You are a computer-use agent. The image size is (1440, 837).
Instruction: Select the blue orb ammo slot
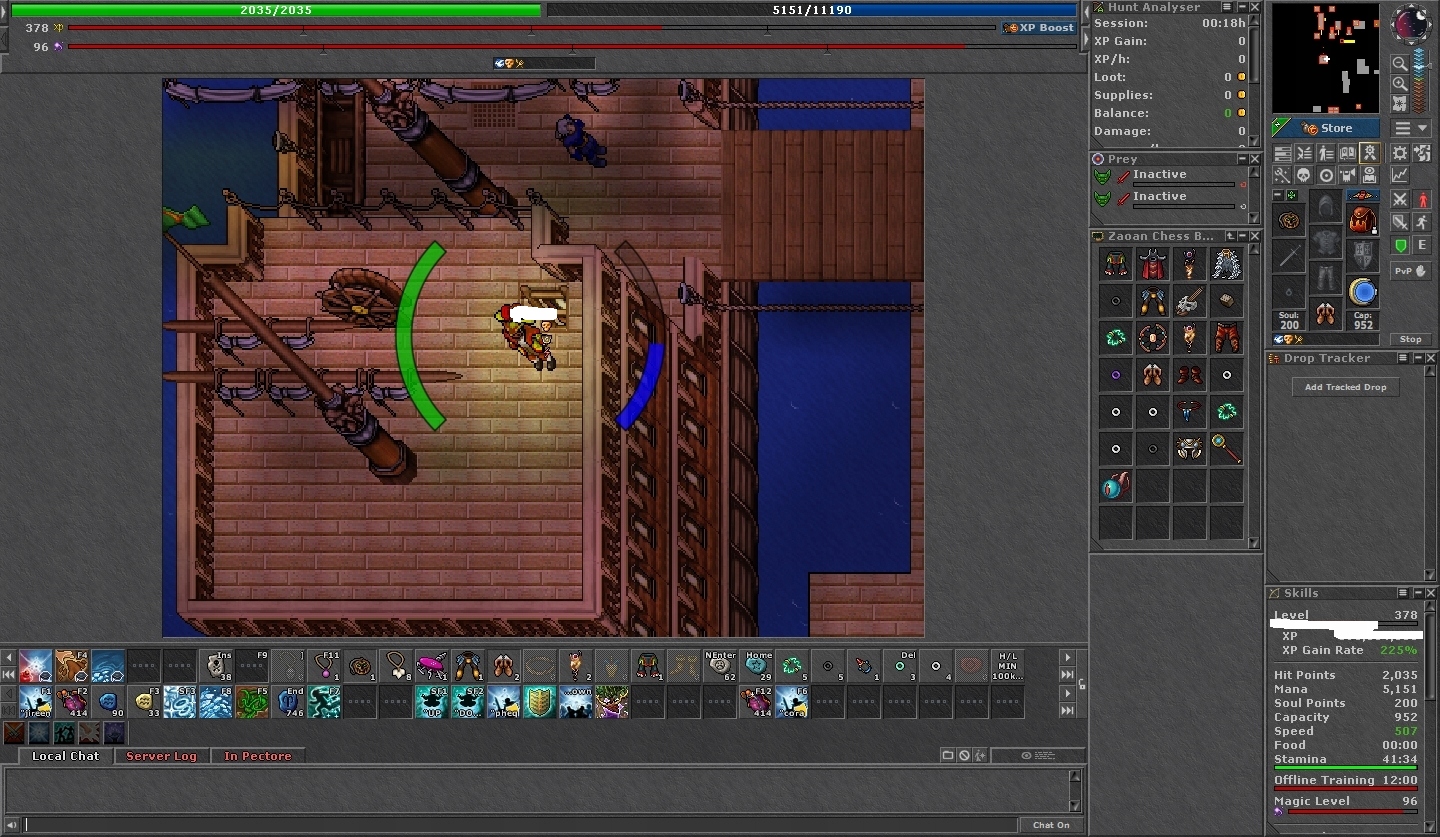coord(1363,291)
